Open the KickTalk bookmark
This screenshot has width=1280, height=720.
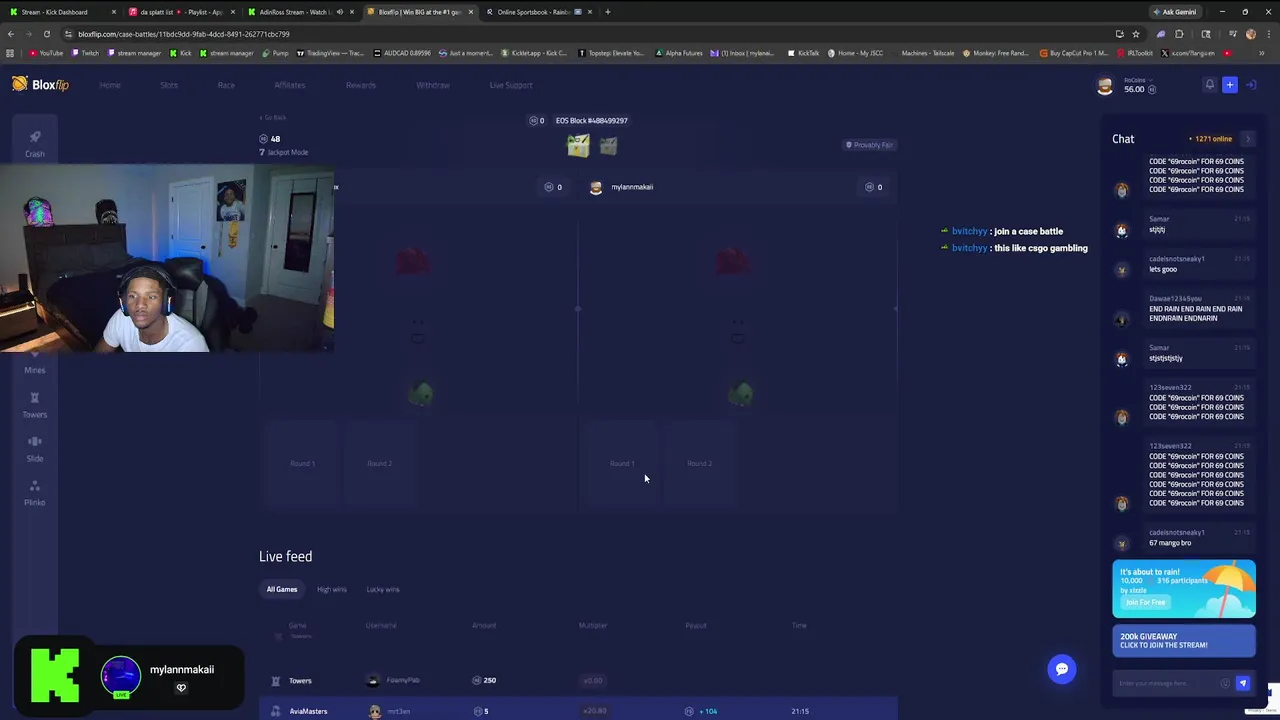click(x=803, y=53)
